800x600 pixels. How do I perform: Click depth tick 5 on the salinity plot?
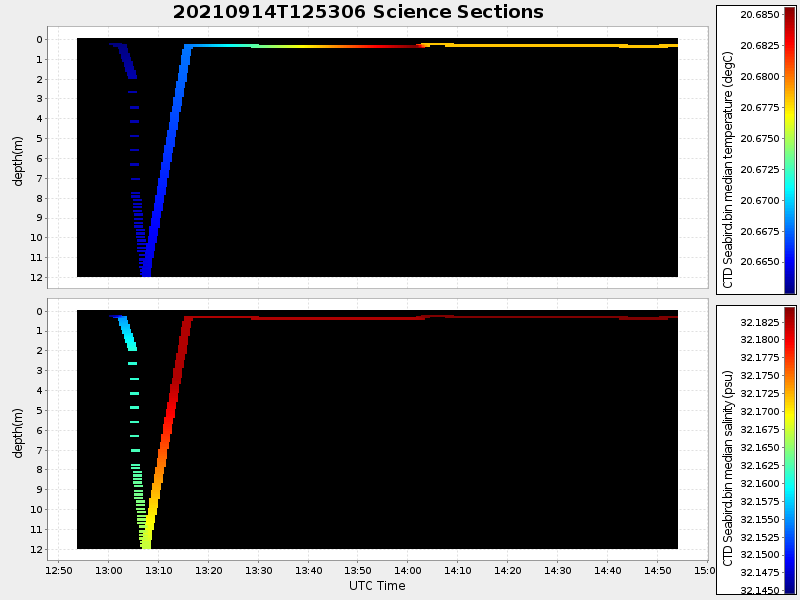[x=39, y=411]
